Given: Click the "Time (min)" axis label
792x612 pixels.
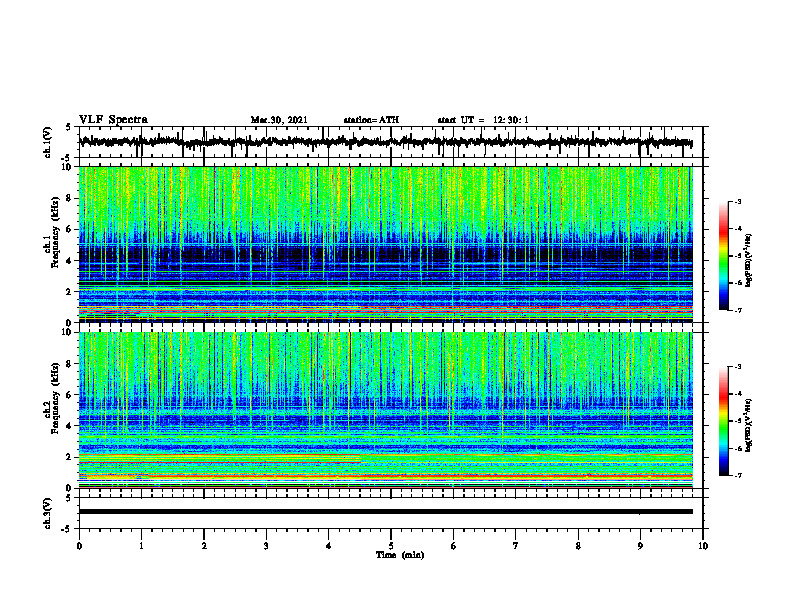Looking at the screenshot, I should click(400, 555).
